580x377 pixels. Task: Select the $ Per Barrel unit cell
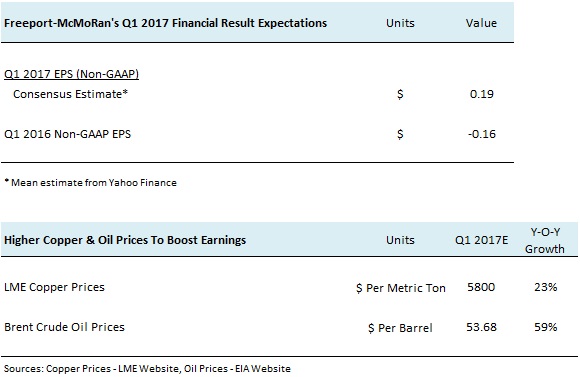(x=400, y=328)
